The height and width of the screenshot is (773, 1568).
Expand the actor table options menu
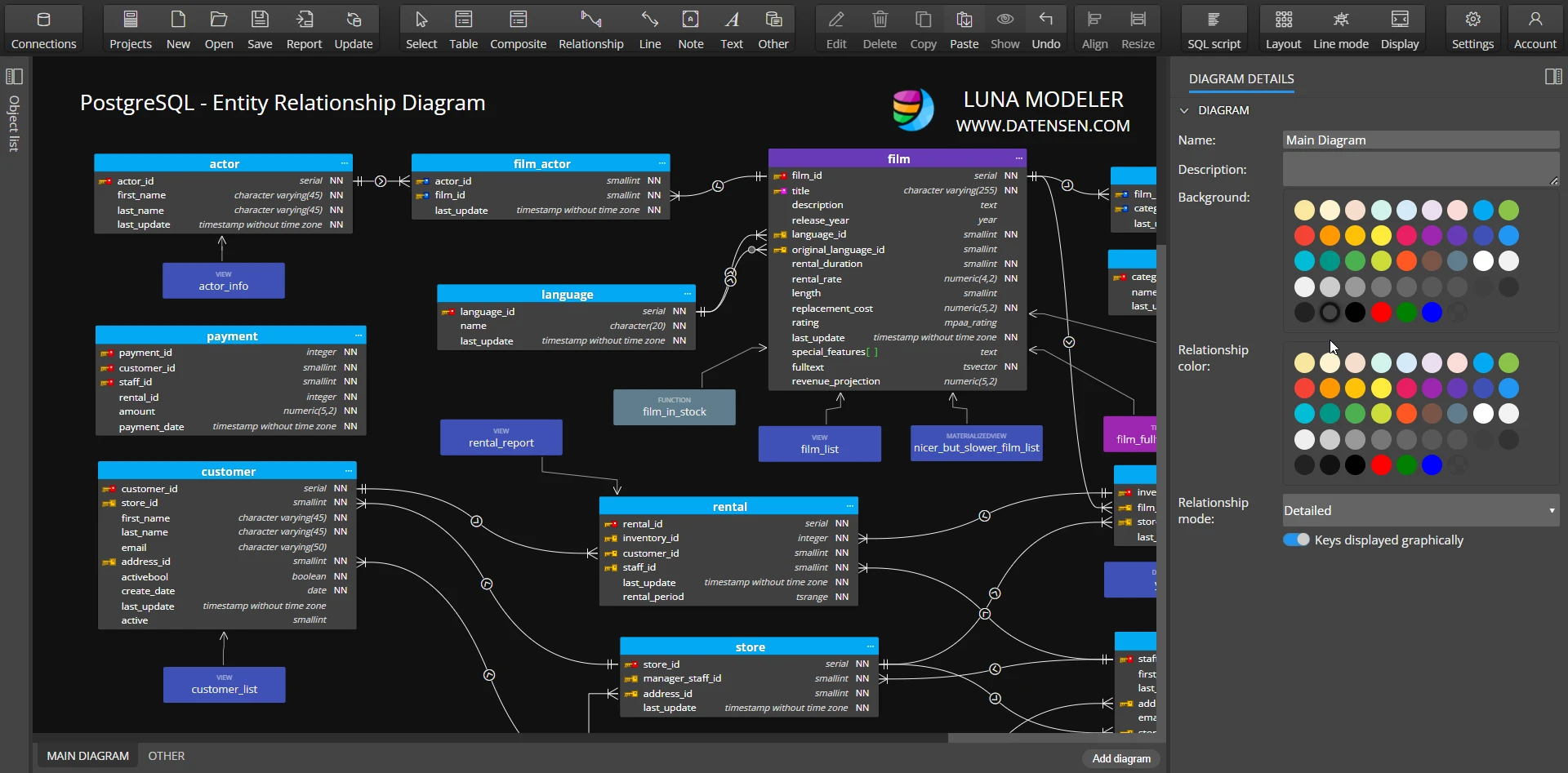click(345, 163)
